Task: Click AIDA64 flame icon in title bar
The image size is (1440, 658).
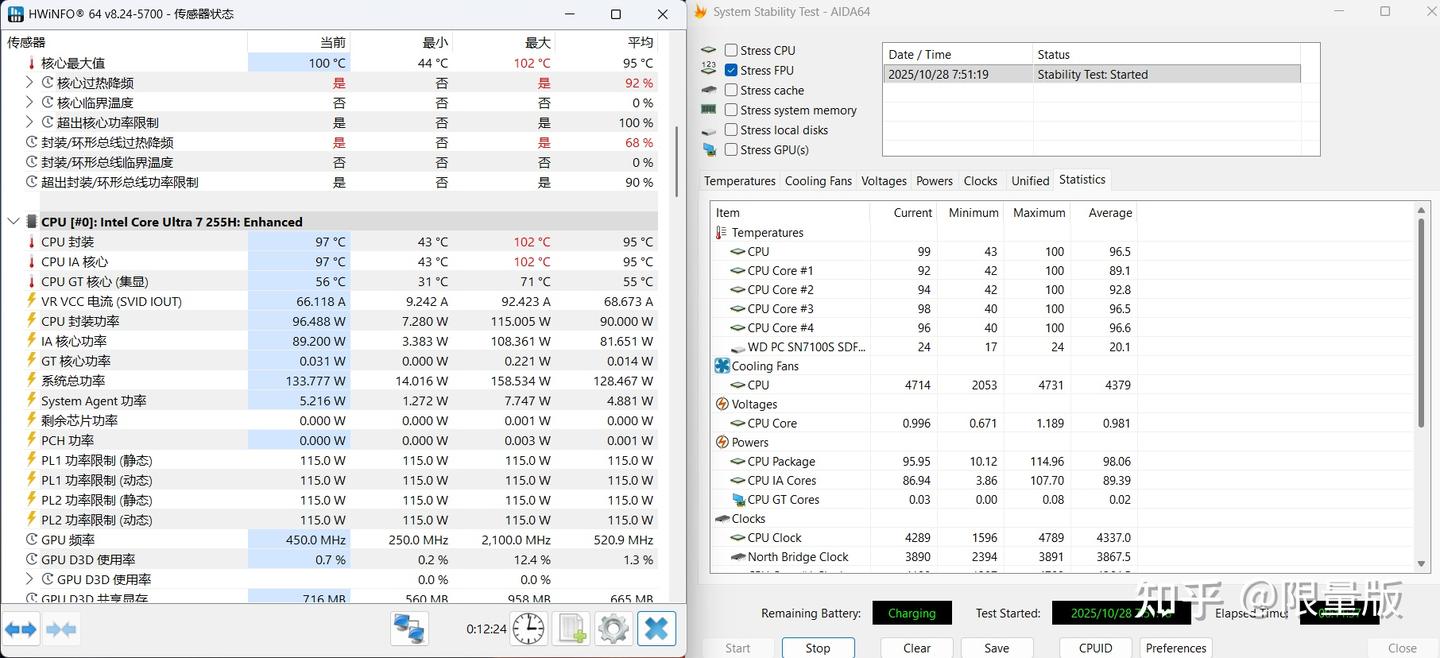Action: [701, 12]
